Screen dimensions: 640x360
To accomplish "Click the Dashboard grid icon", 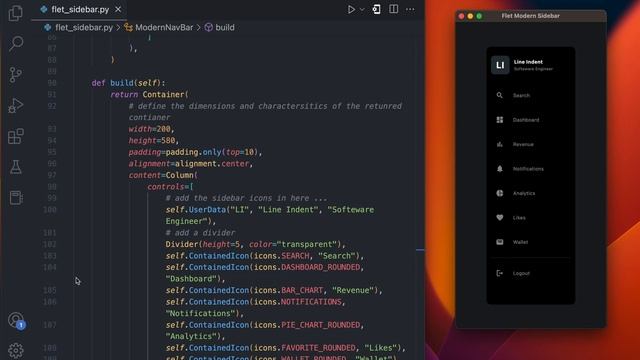I will 500,120.
